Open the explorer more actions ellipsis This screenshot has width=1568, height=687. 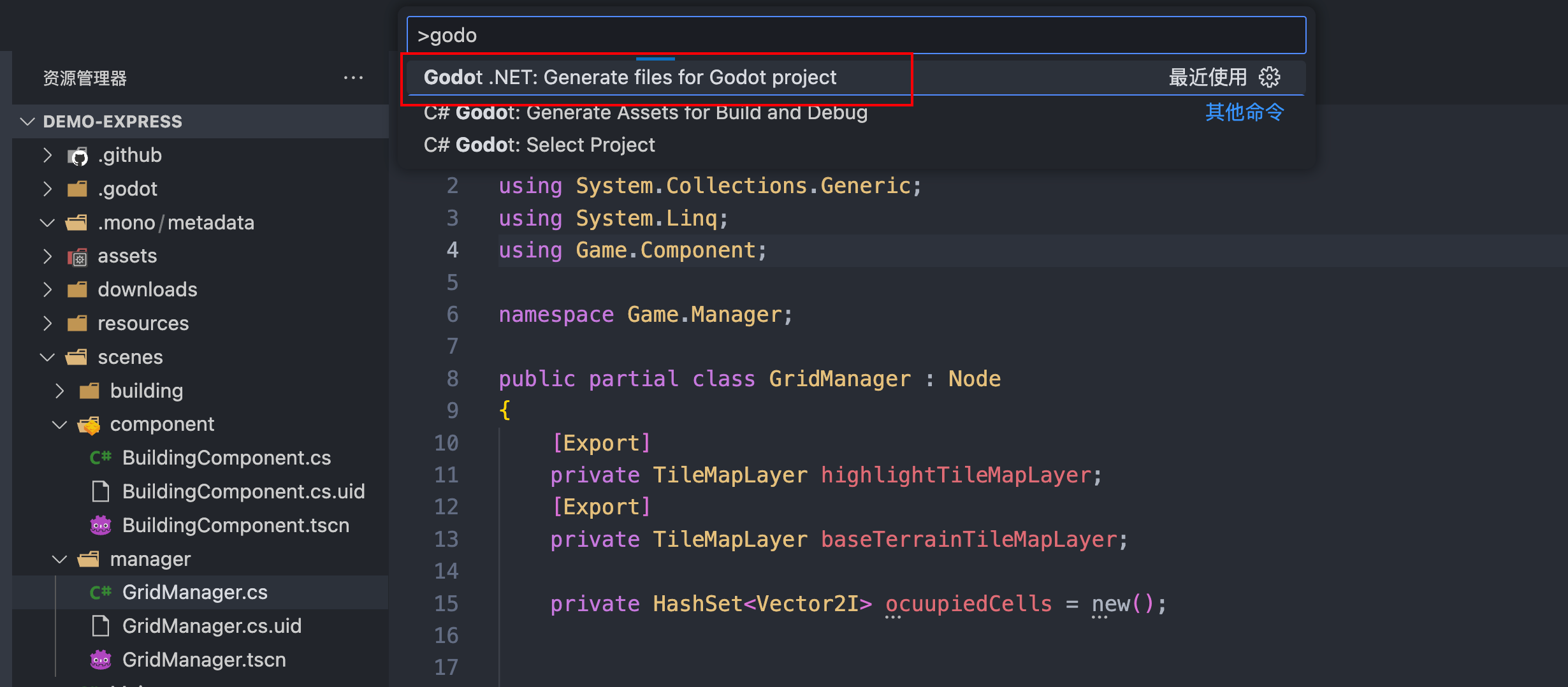[x=353, y=78]
